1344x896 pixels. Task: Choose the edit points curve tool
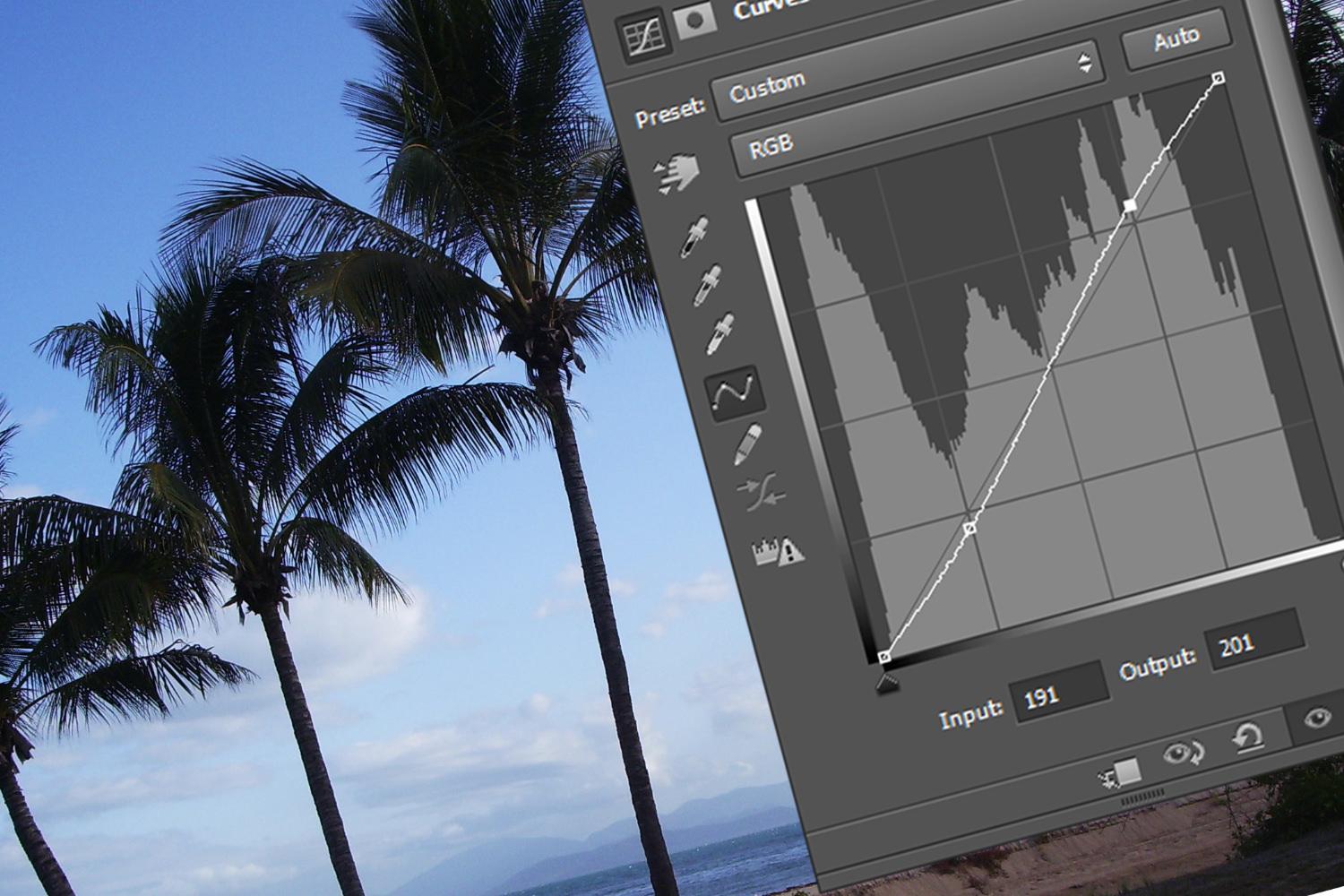[x=735, y=392]
